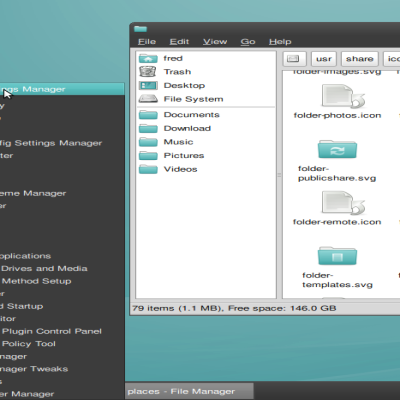This screenshot has width=400, height=400.
Task: Select the Videos label in side pane
Action: tap(180, 169)
